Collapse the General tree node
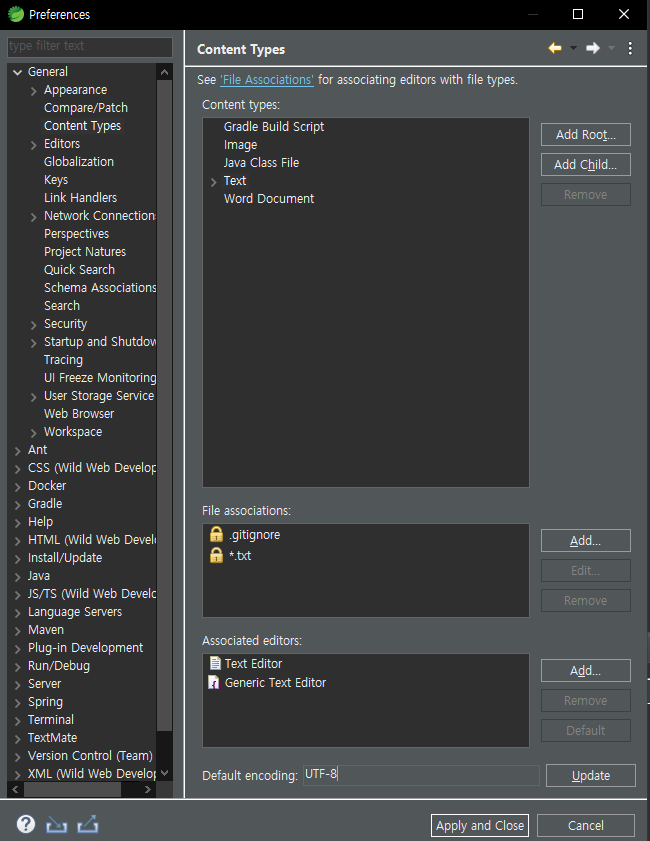The height and width of the screenshot is (841, 650). click(18, 72)
